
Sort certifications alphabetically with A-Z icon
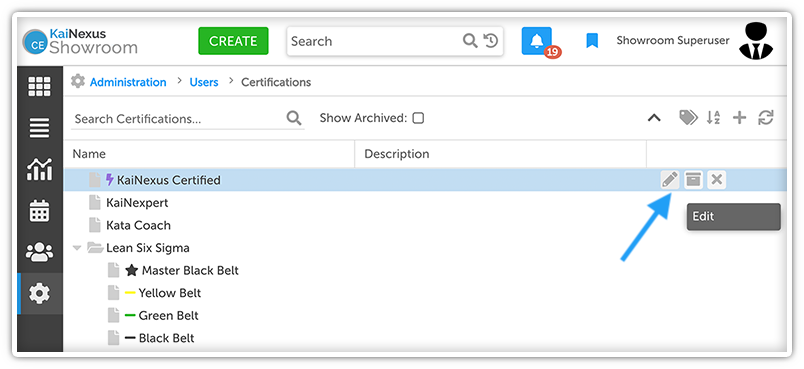point(713,118)
